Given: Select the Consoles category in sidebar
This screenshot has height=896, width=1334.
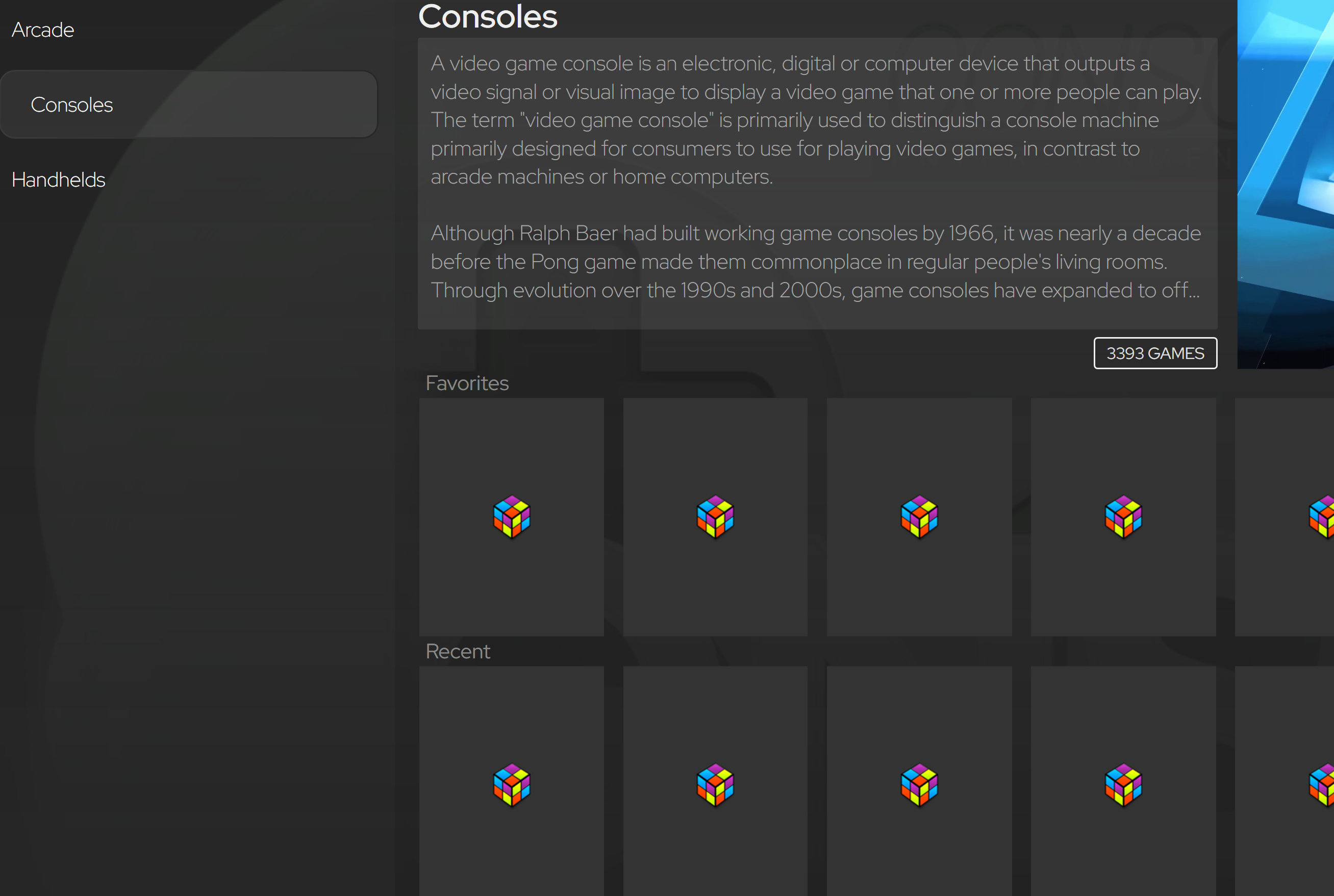Looking at the screenshot, I should pos(189,105).
